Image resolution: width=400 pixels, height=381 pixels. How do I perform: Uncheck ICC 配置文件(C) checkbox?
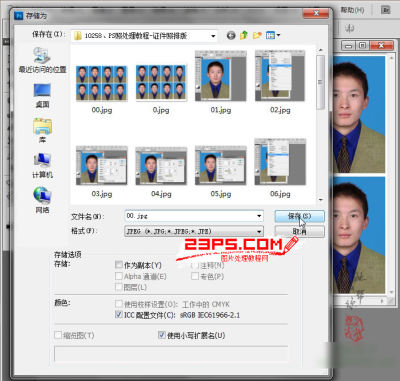(x=119, y=314)
